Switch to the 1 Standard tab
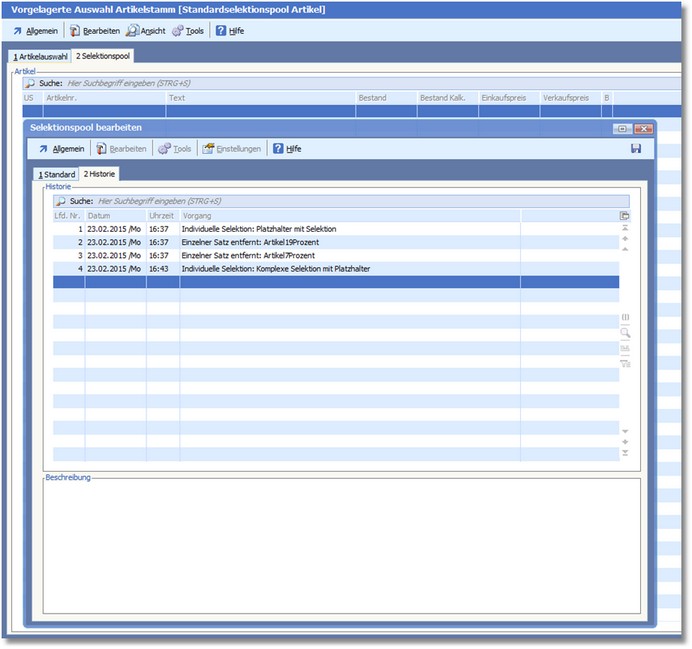The image size is (692, 649). click(57, 174)
